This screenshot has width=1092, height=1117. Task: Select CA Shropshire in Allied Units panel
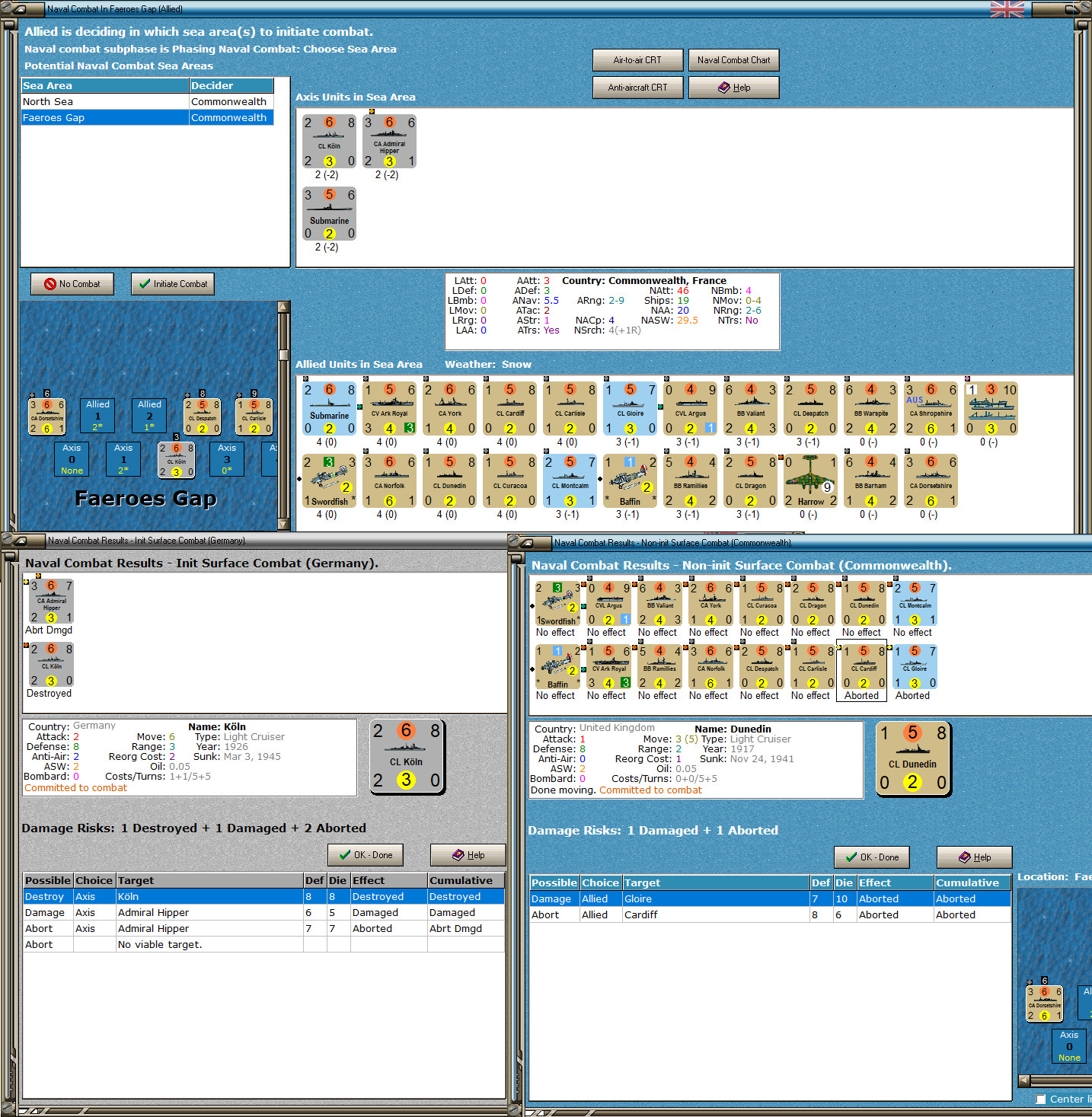tap(931, 409)
